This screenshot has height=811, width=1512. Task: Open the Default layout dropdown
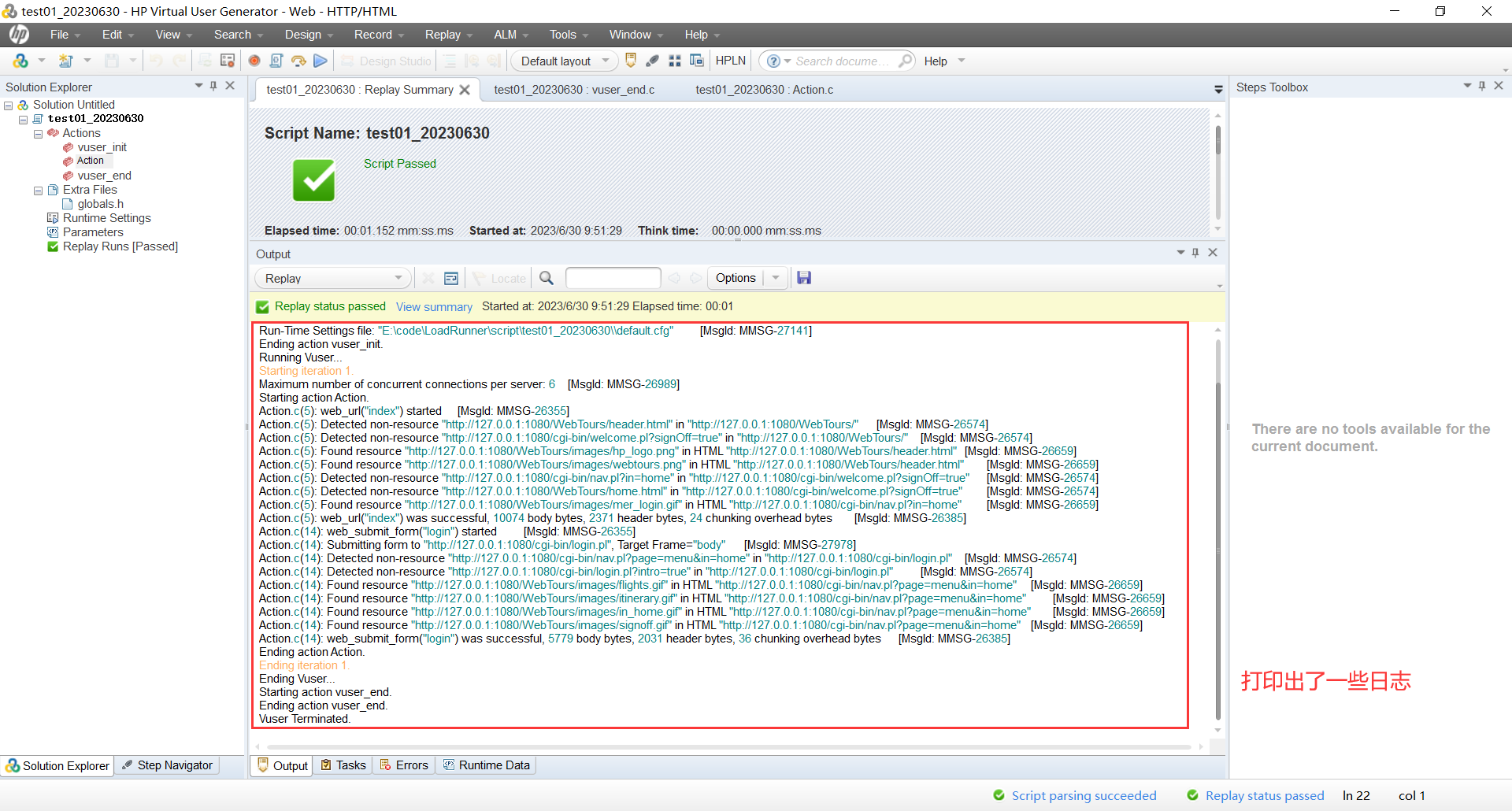(x=563, y=61)
